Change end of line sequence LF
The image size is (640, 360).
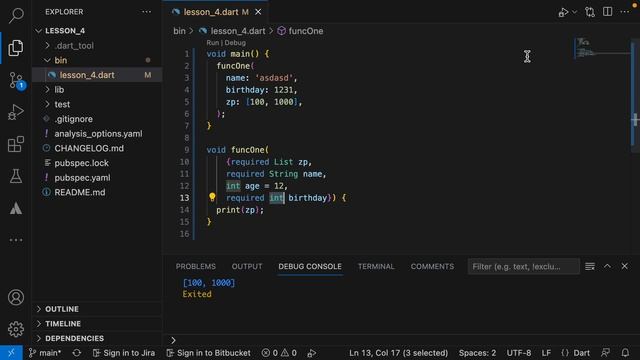(x=546, y=353)
